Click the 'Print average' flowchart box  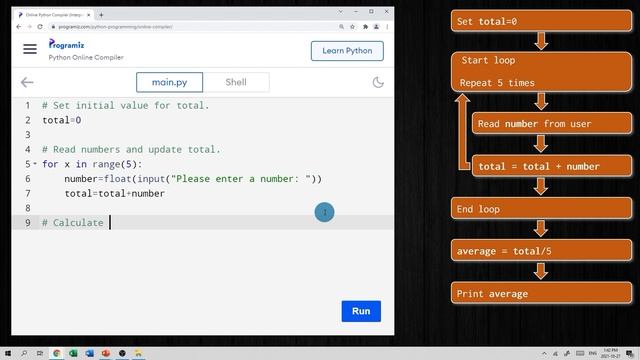541,293
